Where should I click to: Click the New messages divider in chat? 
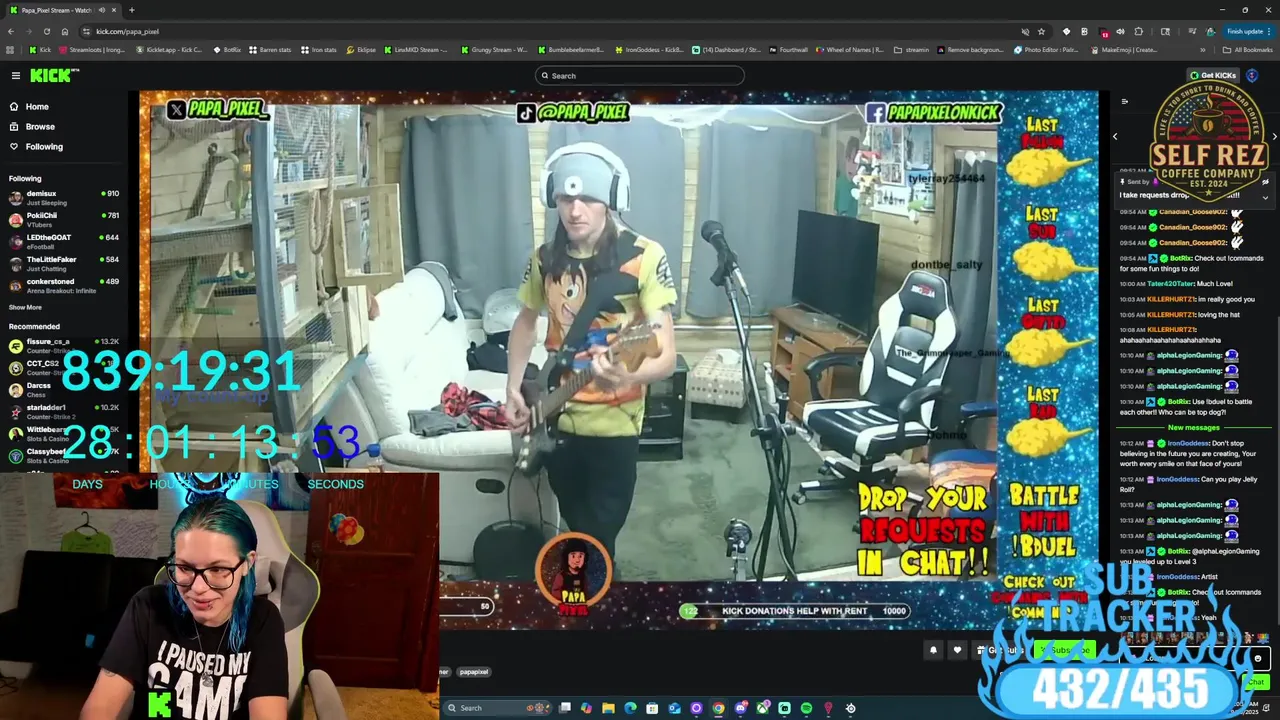pyautogui.click(x=1194, y=428)
